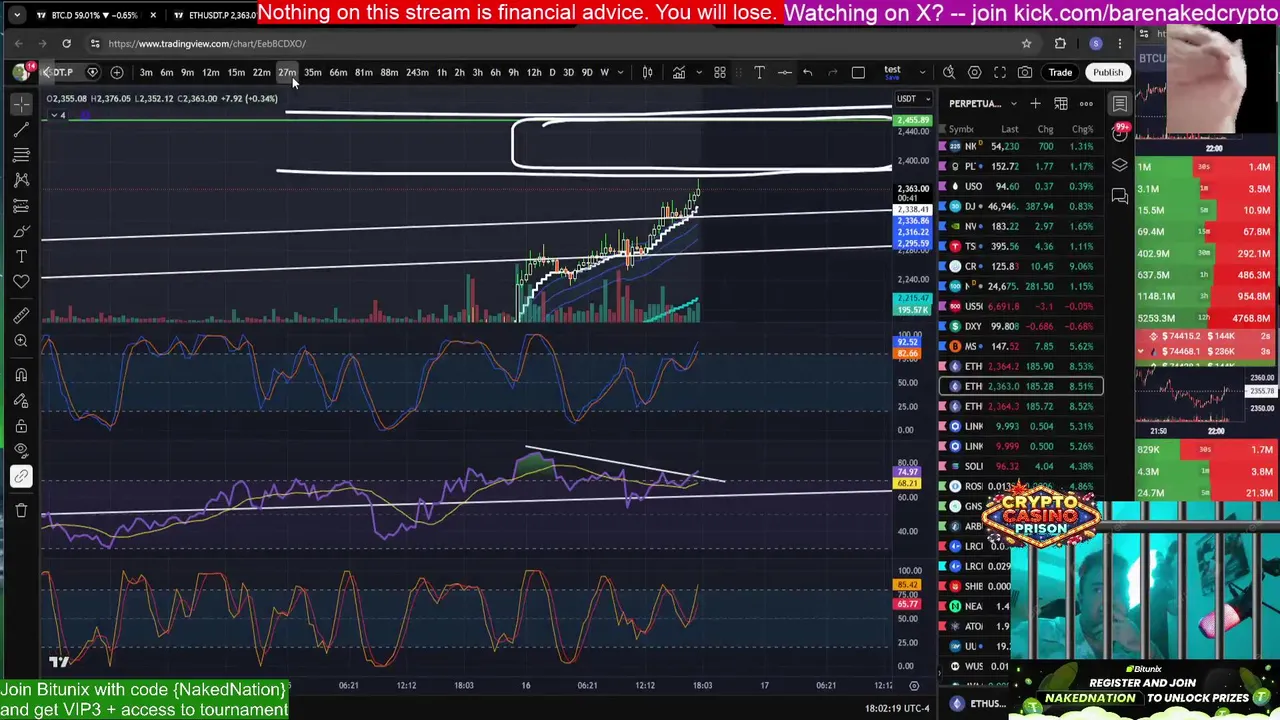Select the Text annotation tool in left sidebar

click(21, 257)
